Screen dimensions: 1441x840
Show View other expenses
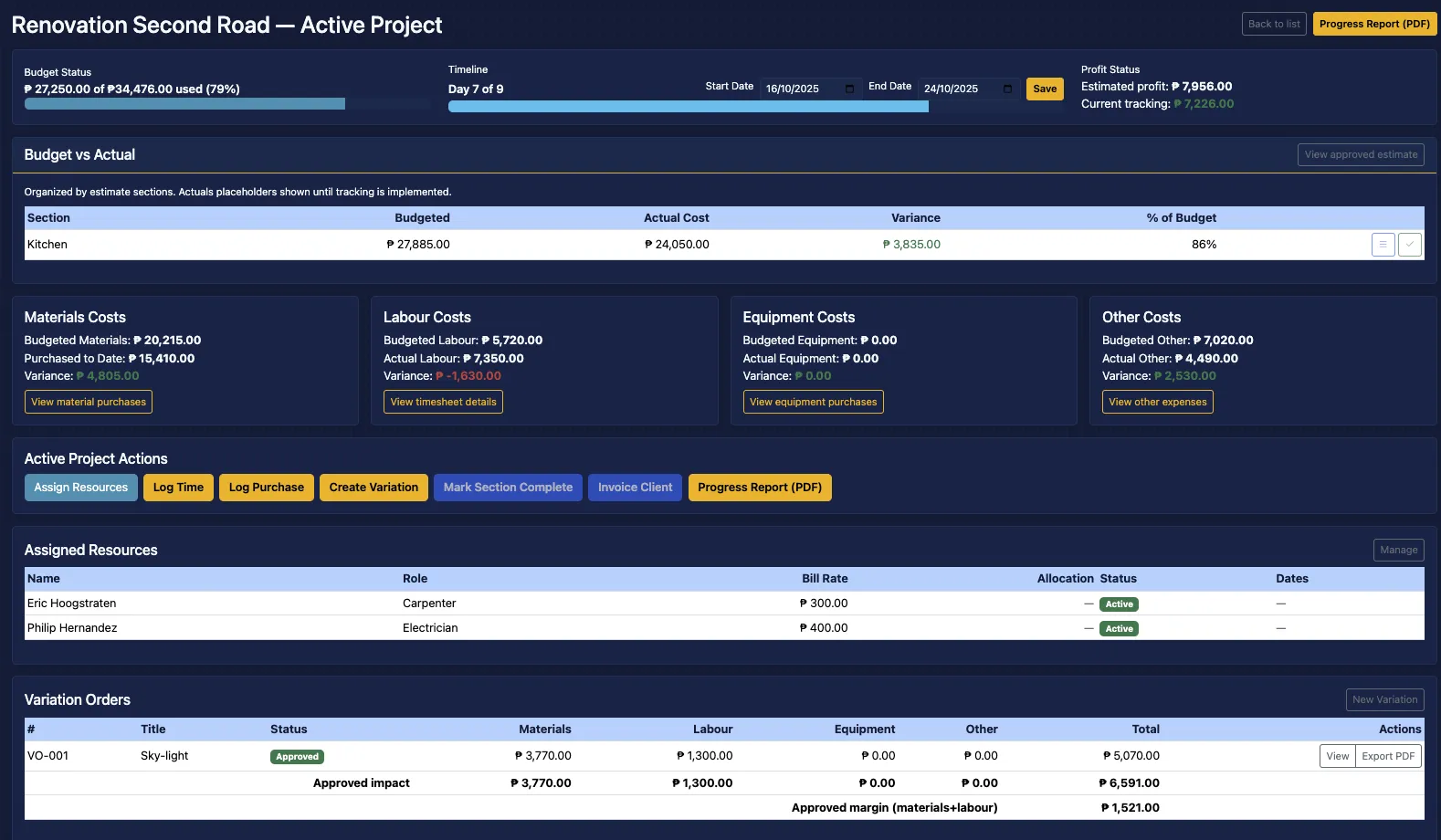1157,402
